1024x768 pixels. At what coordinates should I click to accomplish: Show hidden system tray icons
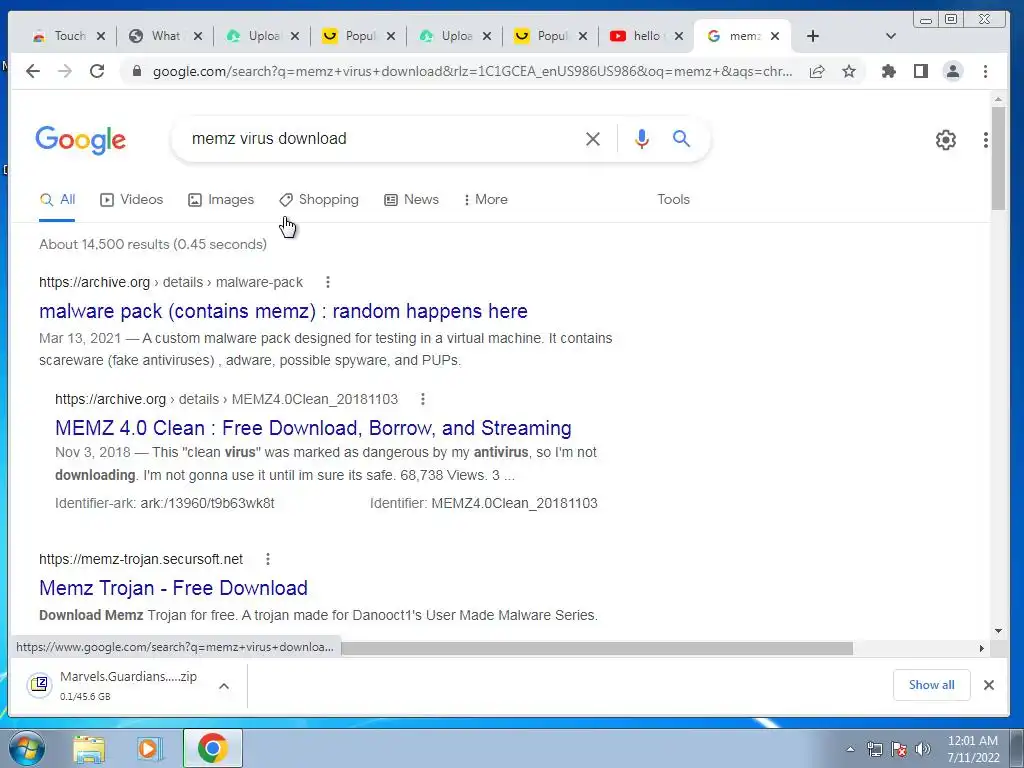850,749
